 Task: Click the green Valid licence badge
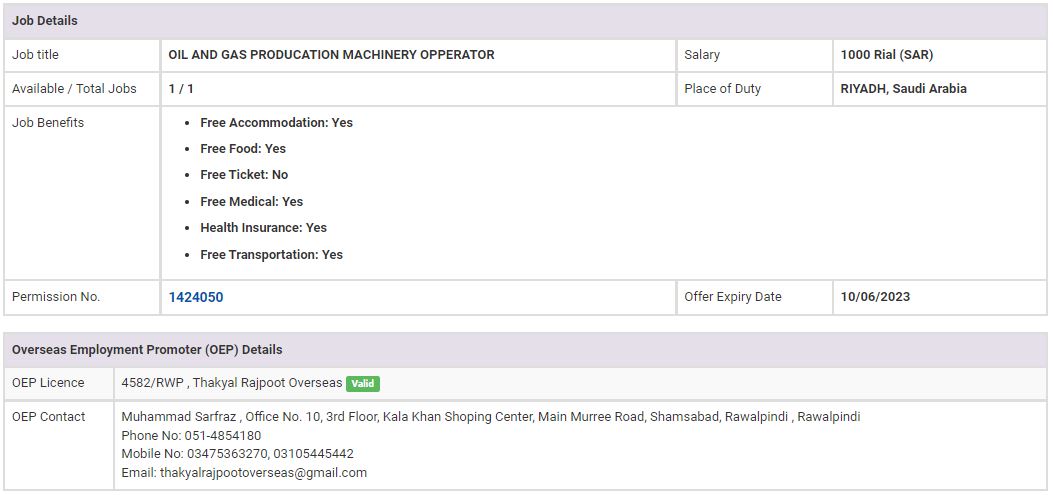pyautogui.click(x=363, y=383)
